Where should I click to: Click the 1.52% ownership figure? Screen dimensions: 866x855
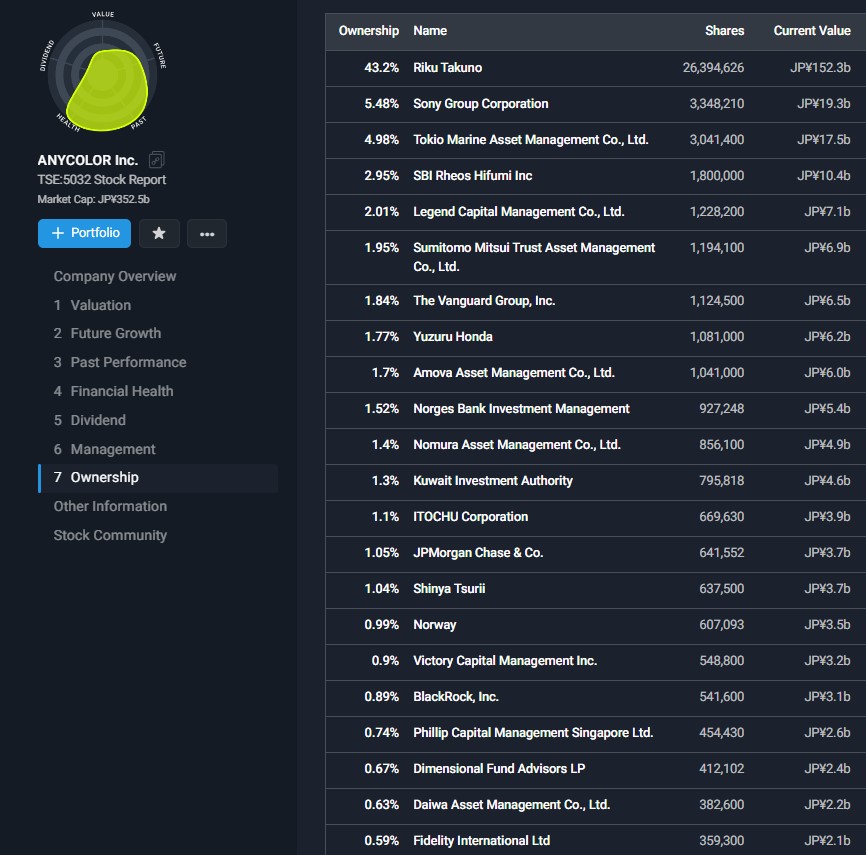click(x=381, y=408)
